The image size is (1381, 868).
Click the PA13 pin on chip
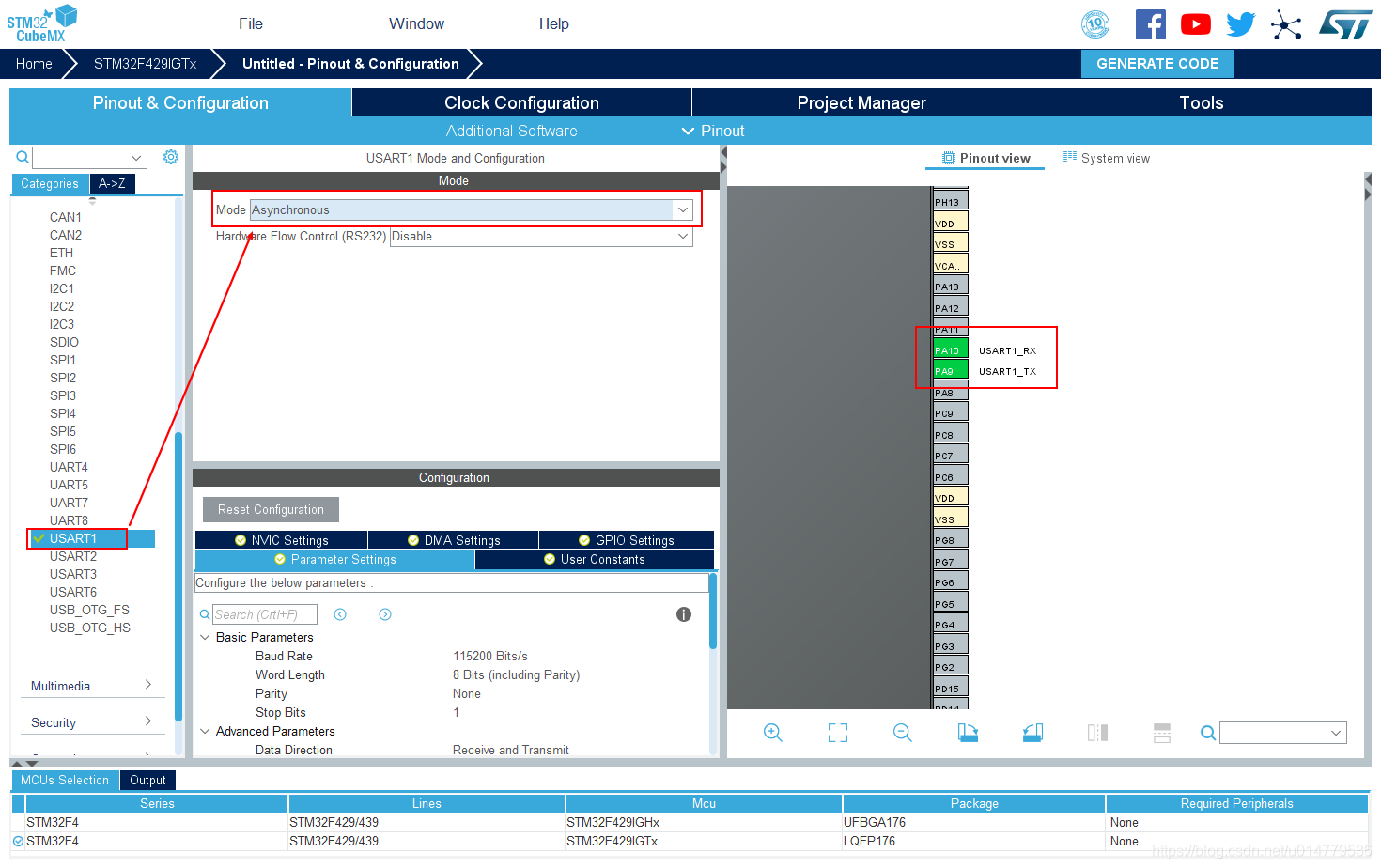(951, 287)
